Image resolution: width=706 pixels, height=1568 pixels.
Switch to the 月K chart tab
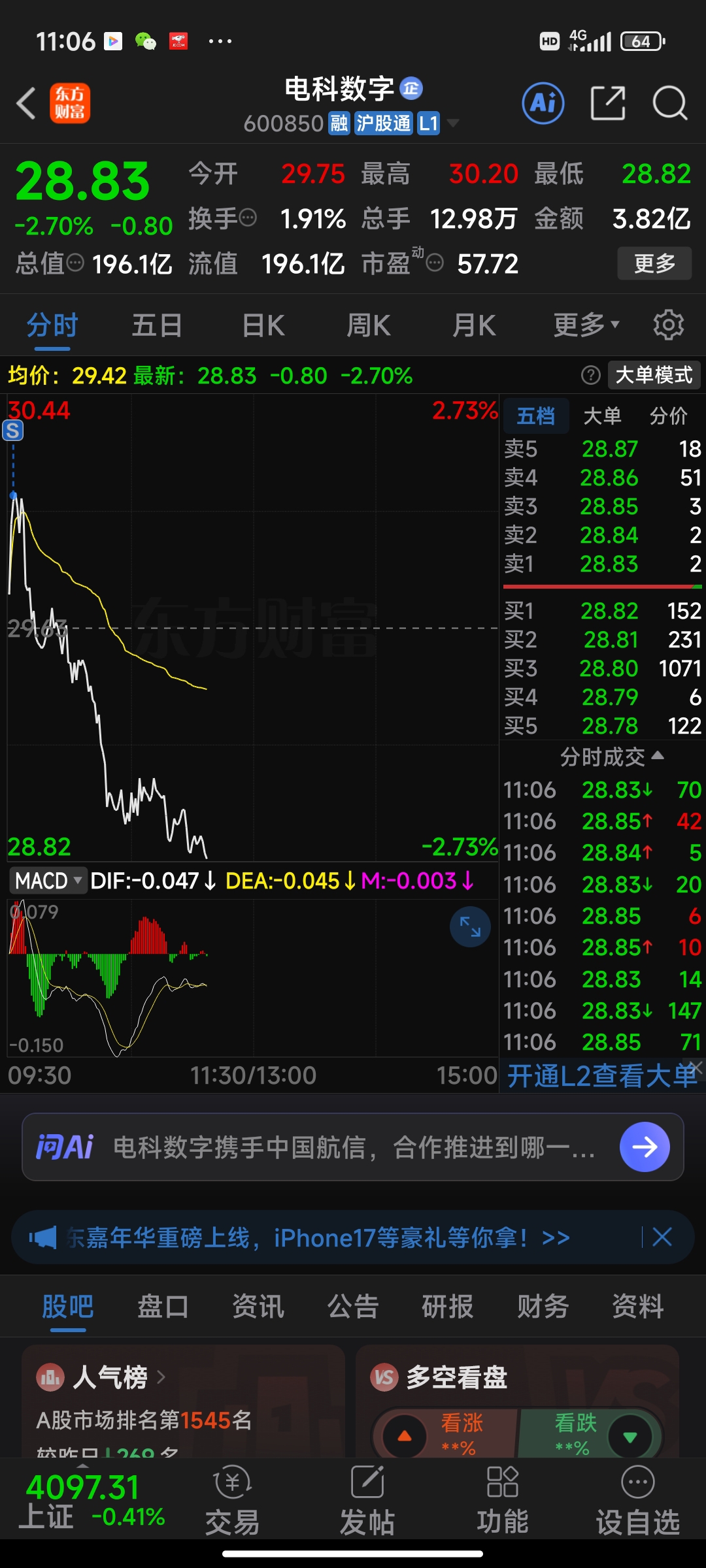[x=475, y=325]
